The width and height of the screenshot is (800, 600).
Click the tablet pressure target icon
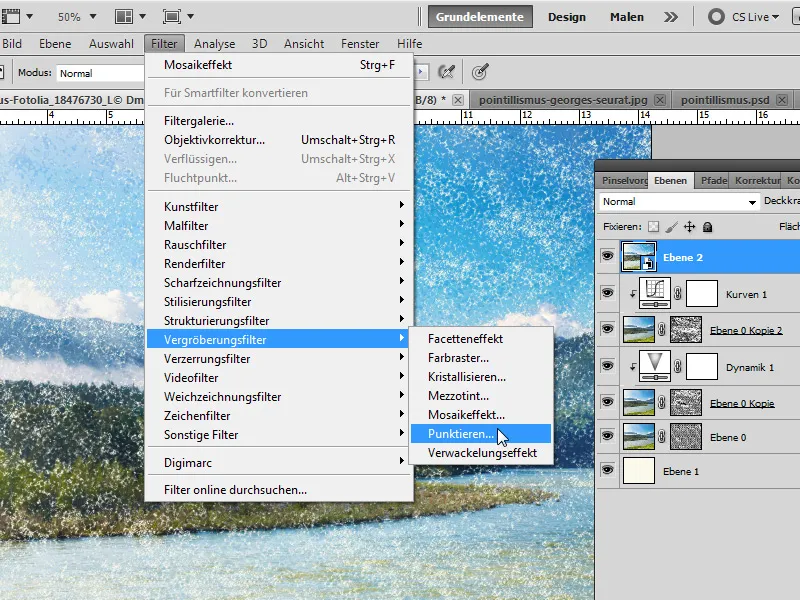480,72
